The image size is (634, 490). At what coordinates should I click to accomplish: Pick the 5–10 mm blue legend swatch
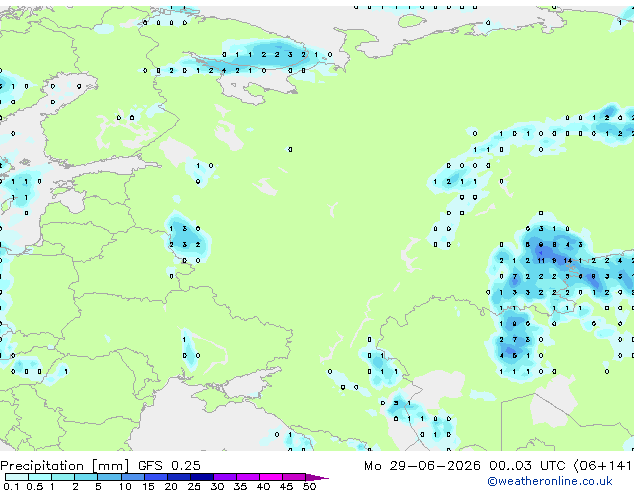click(109, 477)
